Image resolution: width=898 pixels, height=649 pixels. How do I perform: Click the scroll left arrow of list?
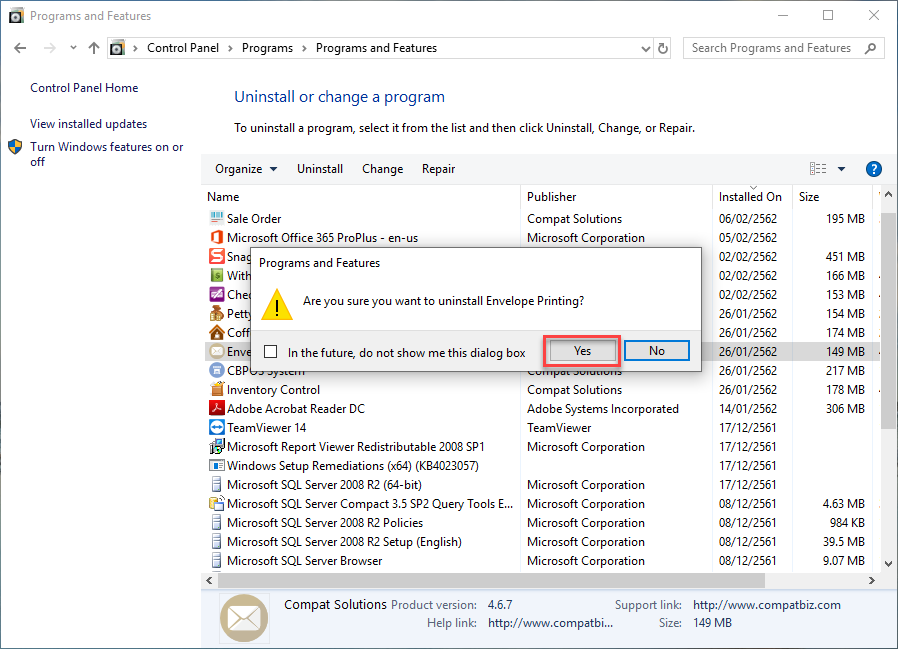point(210,580)
